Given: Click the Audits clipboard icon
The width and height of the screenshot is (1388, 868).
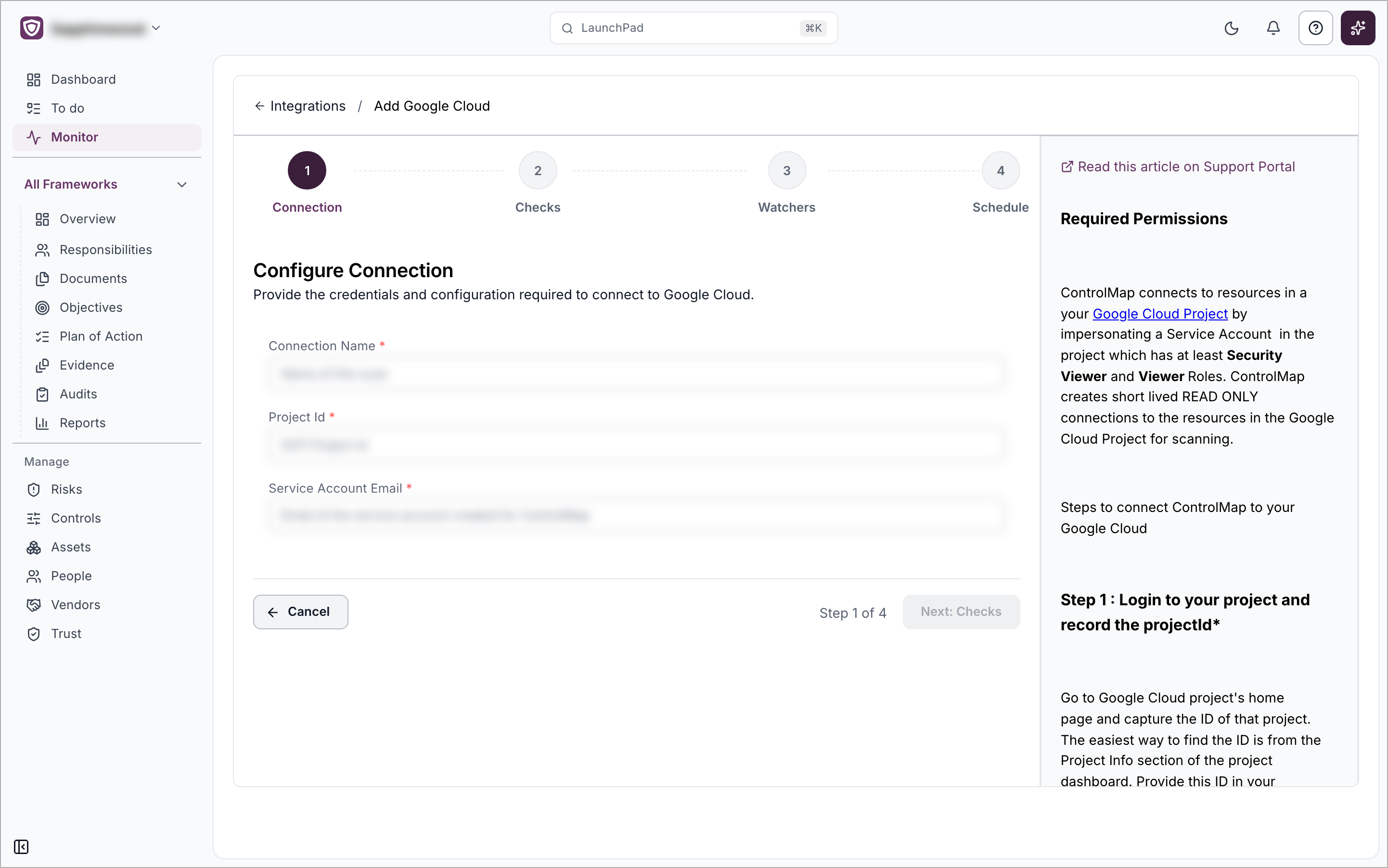Looking at the screenshot, I should [42, 395].
